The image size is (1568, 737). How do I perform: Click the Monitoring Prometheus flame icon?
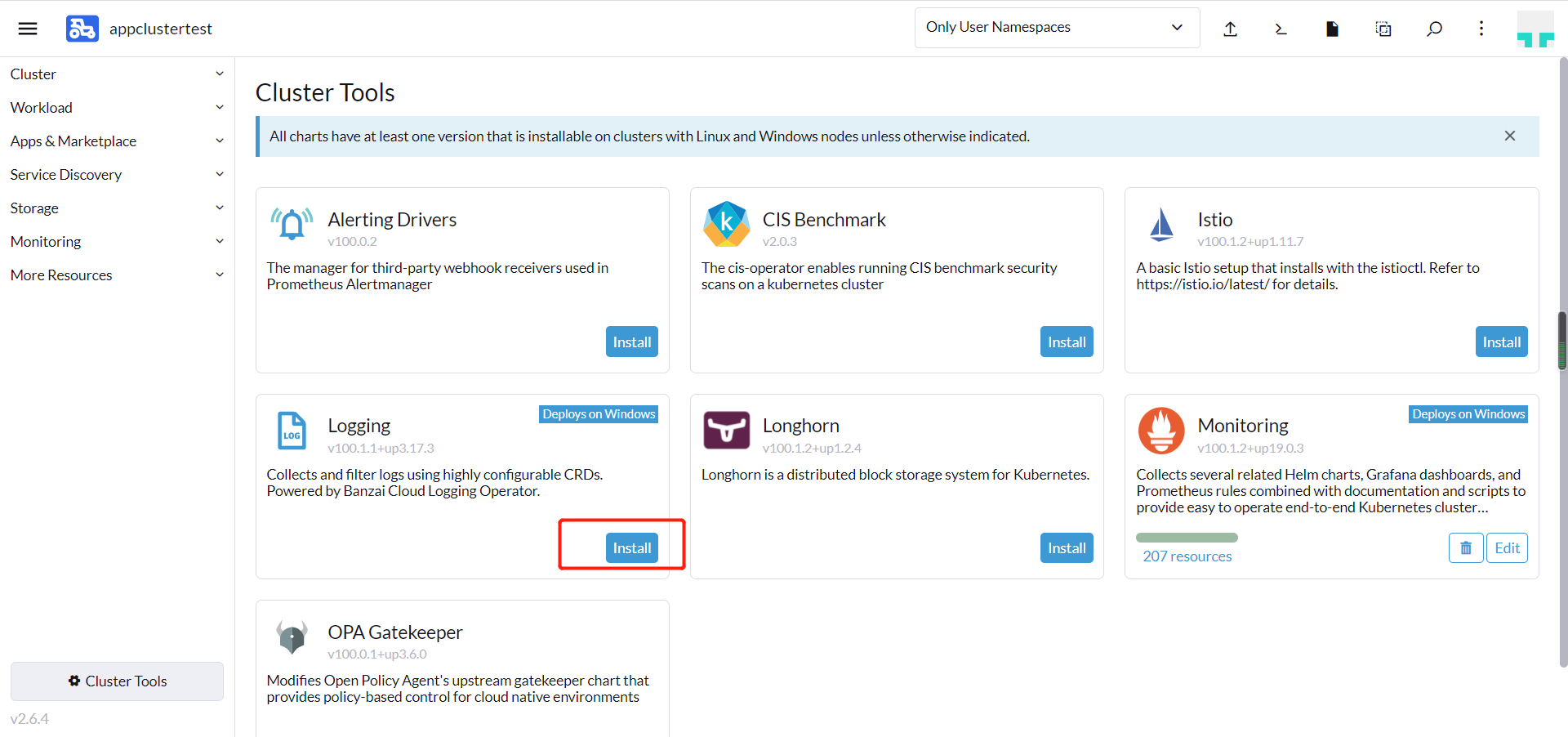click(x=1161, y=431)
